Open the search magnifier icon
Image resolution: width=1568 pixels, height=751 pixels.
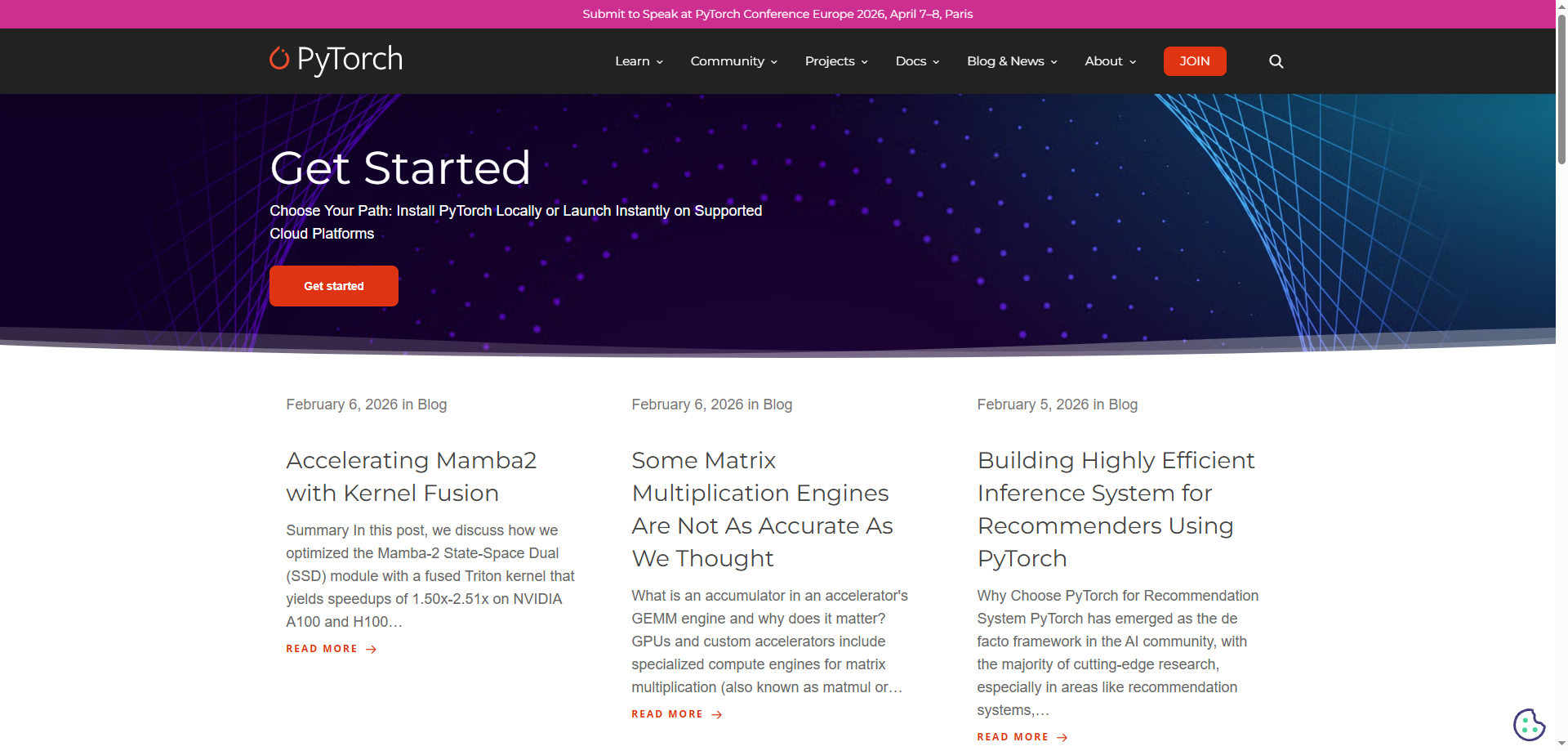coord(1276,60)
